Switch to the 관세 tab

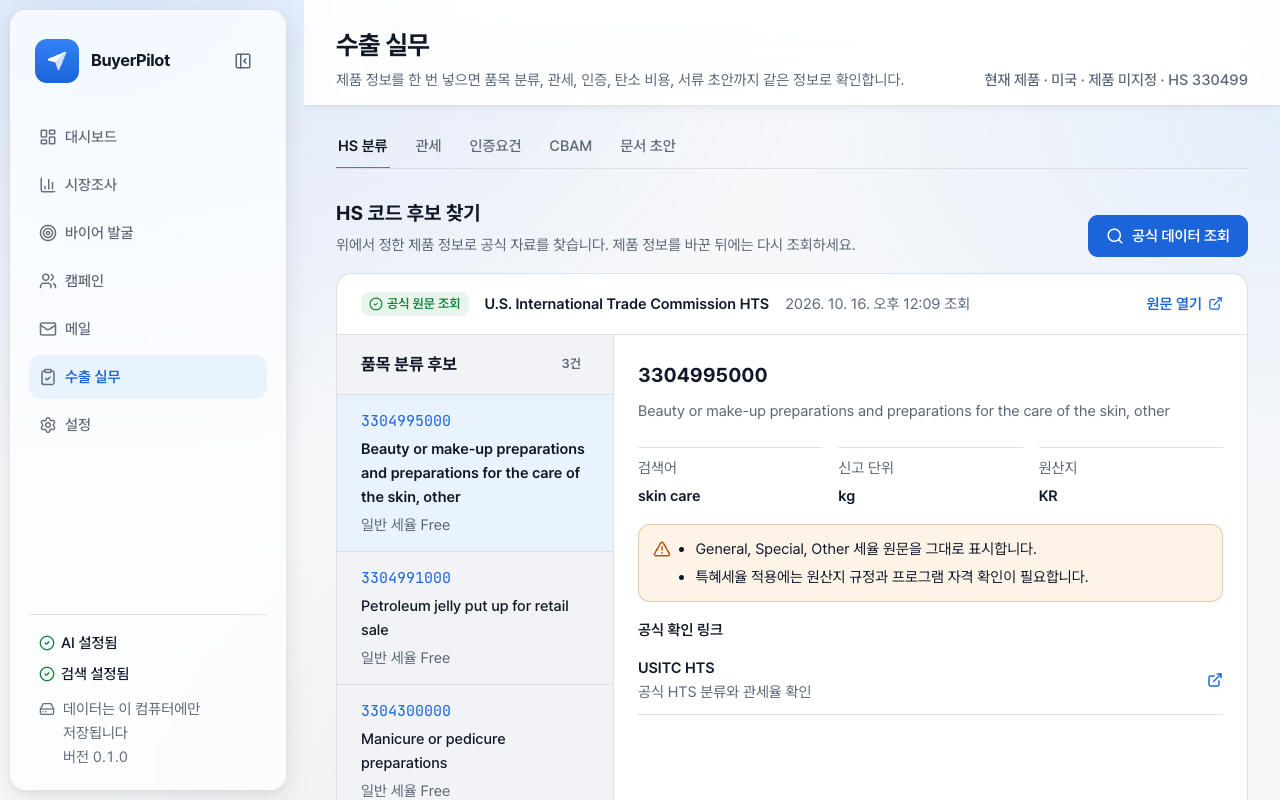pos(428,146)
